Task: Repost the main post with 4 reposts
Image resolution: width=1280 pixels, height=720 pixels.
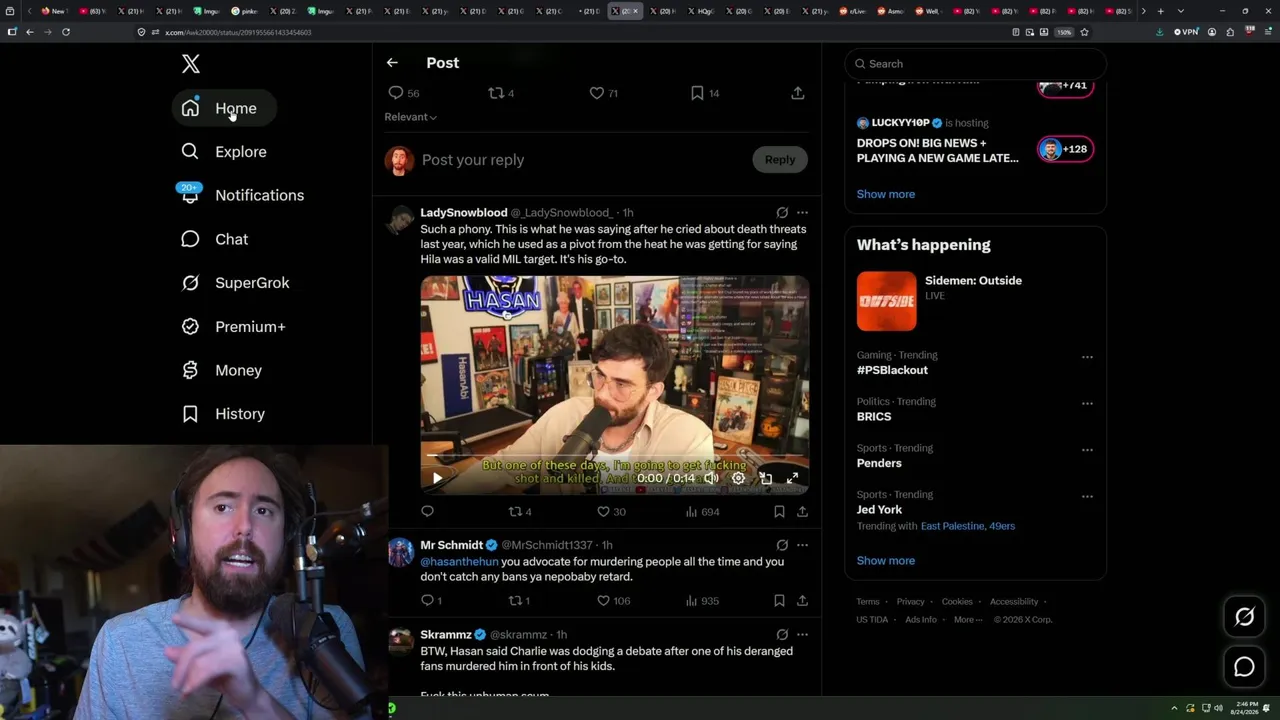Action: (x=501, y=93)
